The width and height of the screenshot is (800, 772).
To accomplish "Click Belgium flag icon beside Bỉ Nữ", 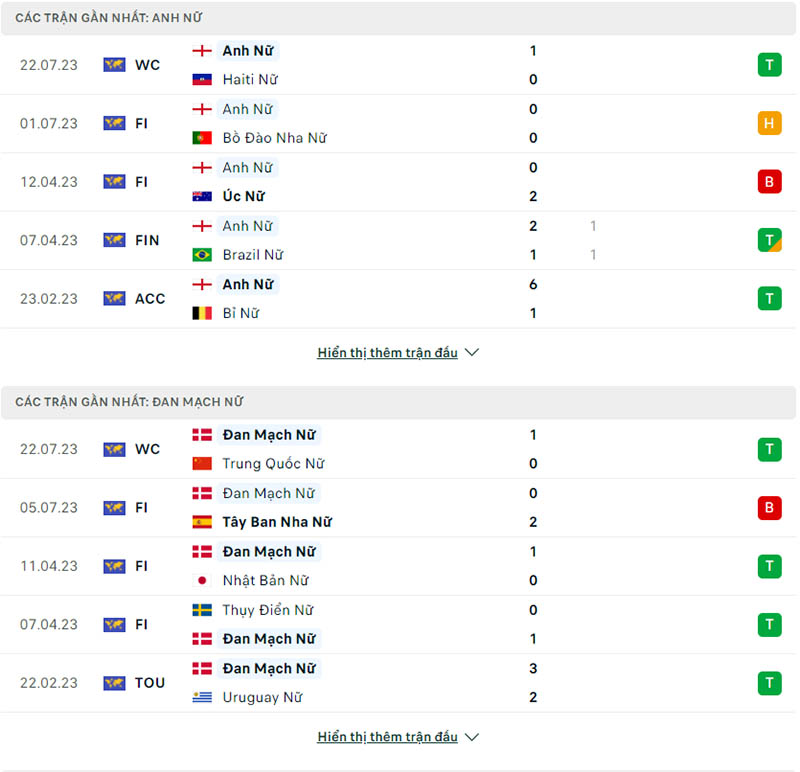I will (x=202, y=313).
